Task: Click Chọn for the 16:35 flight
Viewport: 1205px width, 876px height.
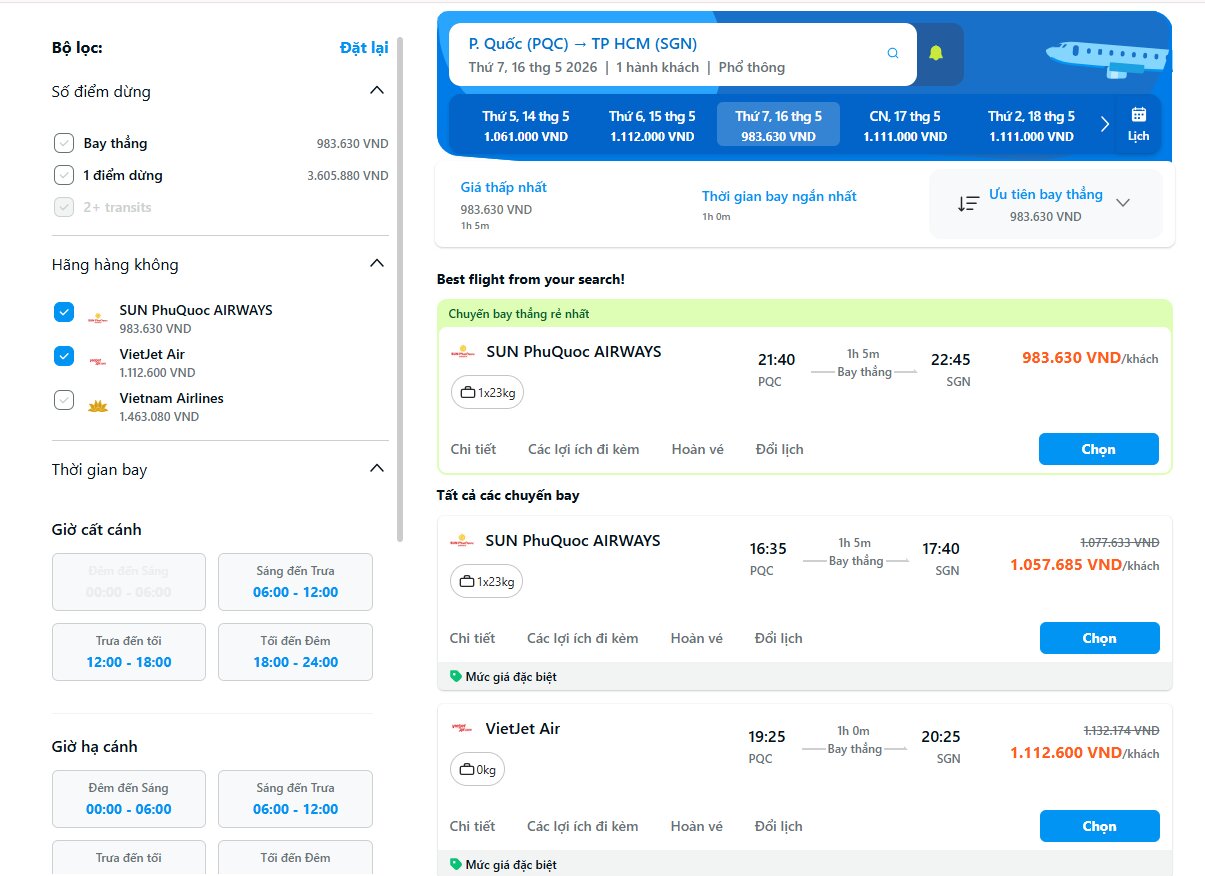Action: point(1099,638)
